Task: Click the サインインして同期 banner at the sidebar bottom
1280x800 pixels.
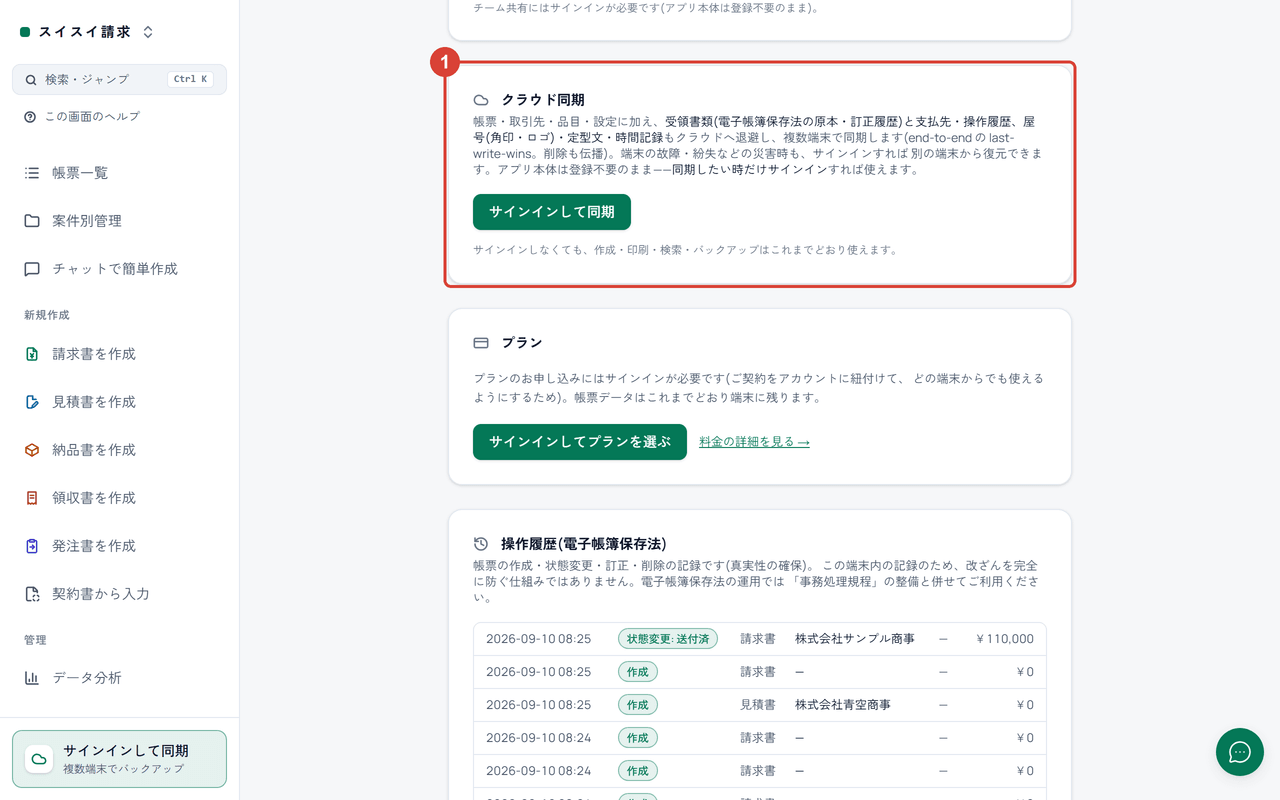Action: (x=119, y=759)
